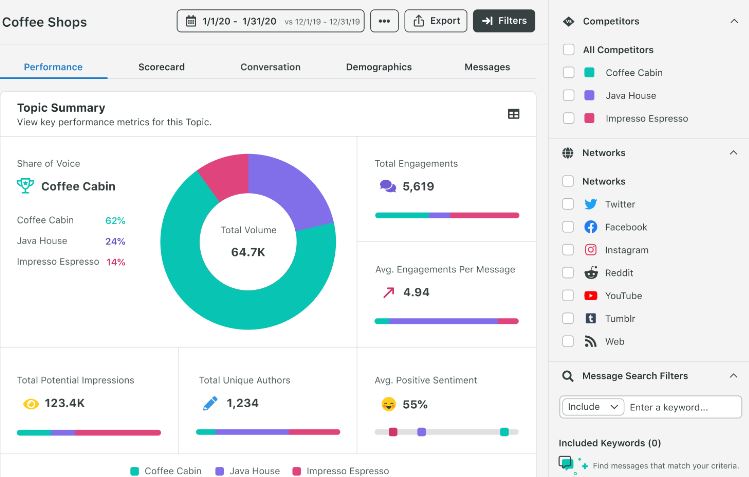
Task: Open the 1/1/20 - 1/31/20 date range picker
Action: tap(270, 21)
